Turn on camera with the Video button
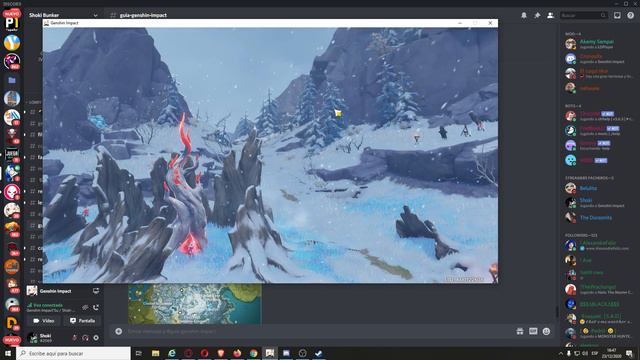This screenshot has height=360, width=640. [44, 321]
